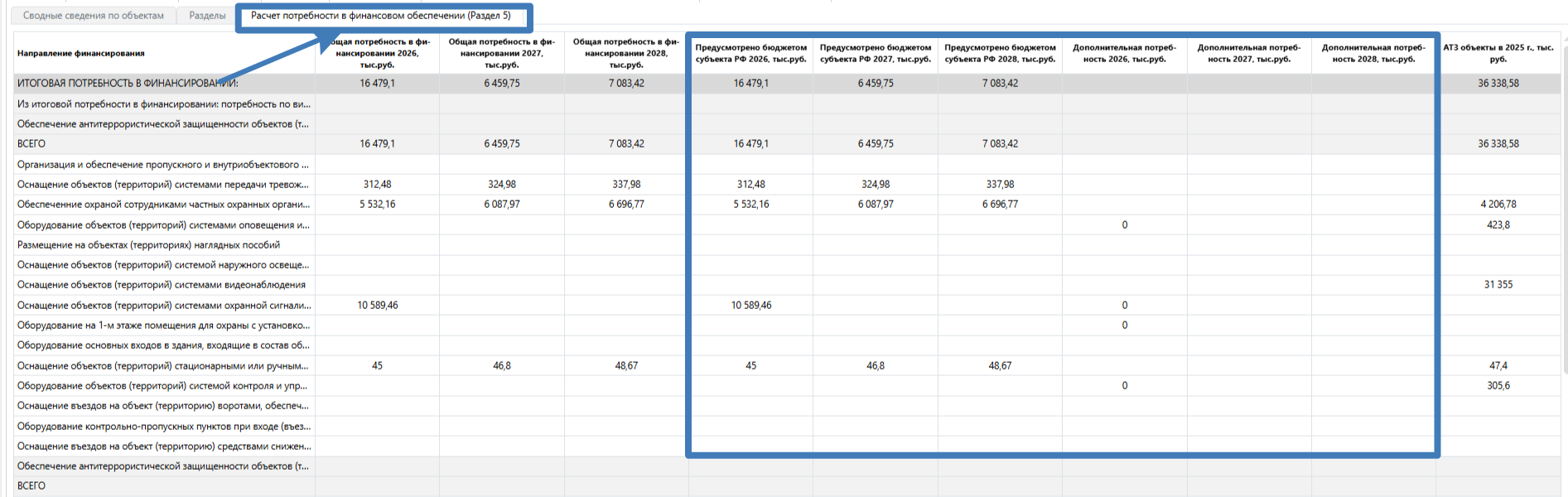1568x497 pixels.
Task: Click Предусмотрено бюджетом субъекта РФ 2027 header
Action: [876, 53]
